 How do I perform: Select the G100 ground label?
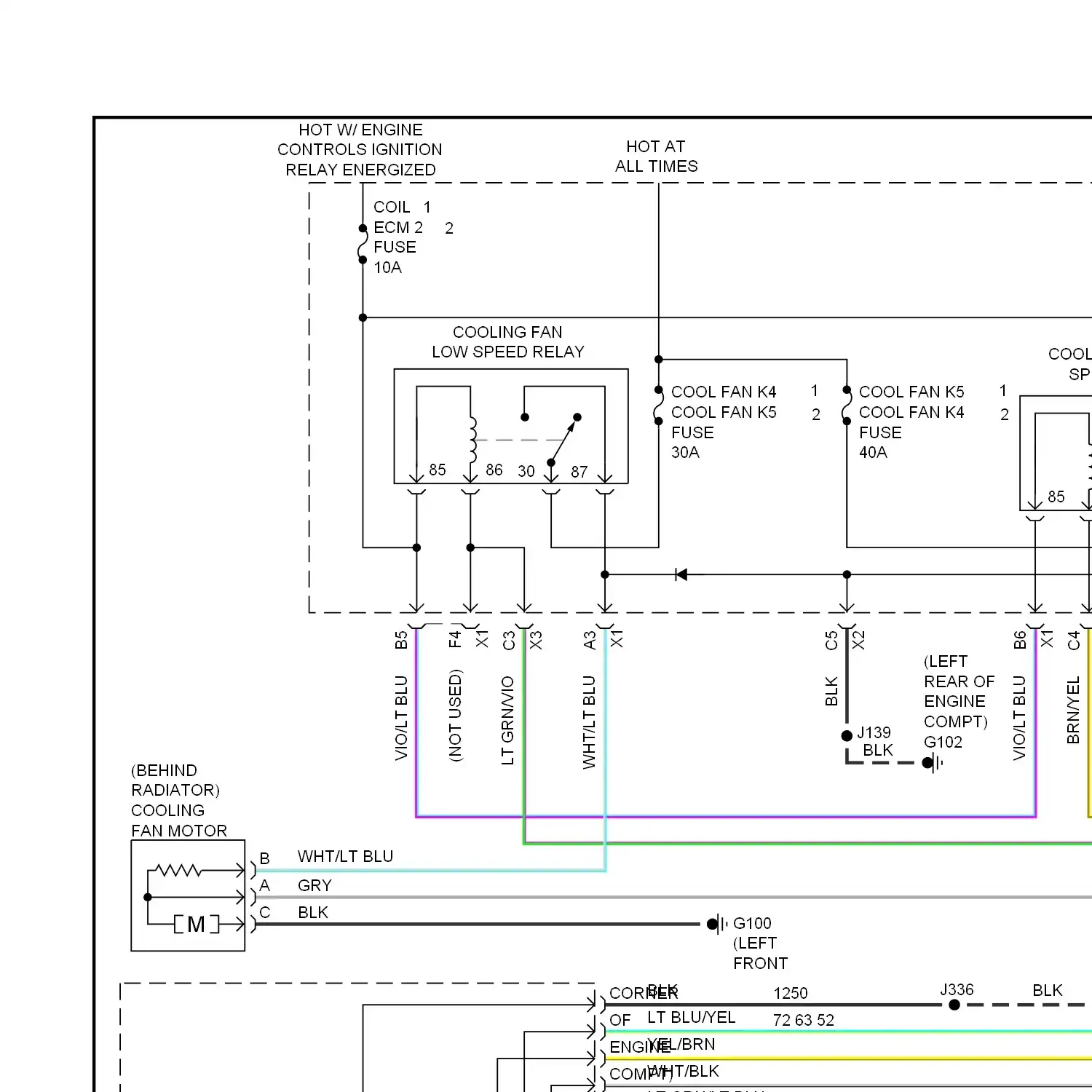tap(752, 924)
